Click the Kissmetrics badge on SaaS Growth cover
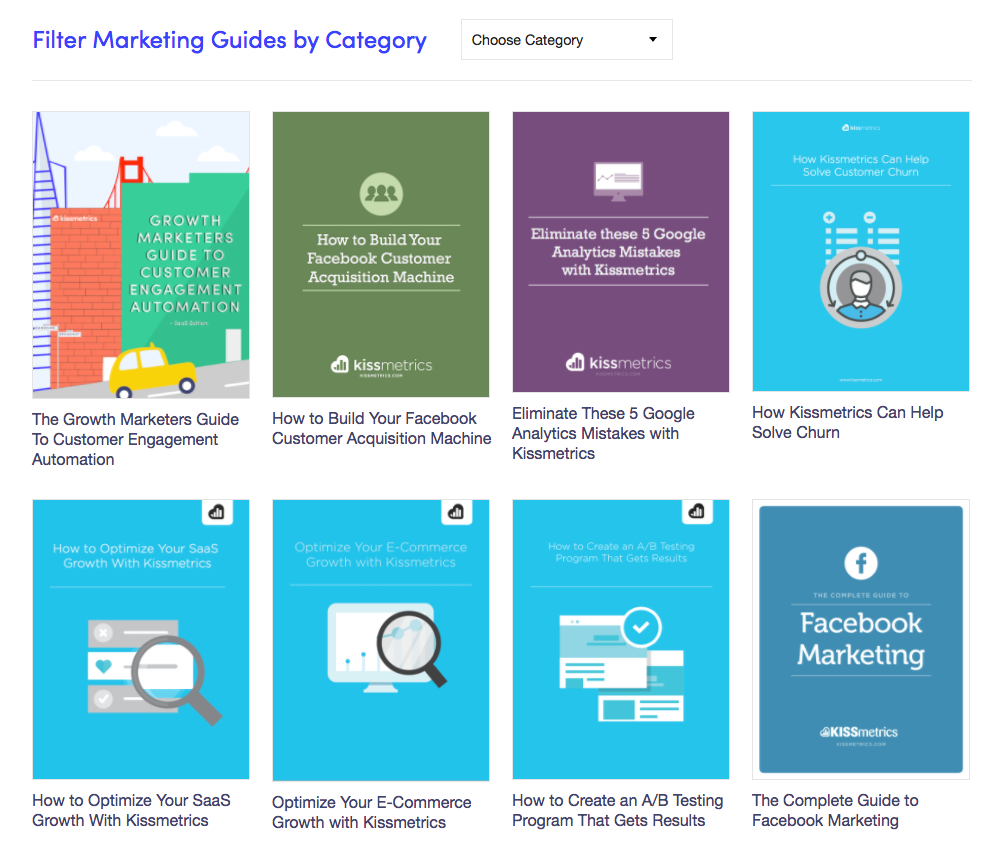Image resolution: width=992 pixels, height=848 pixels. click(217, 513)
